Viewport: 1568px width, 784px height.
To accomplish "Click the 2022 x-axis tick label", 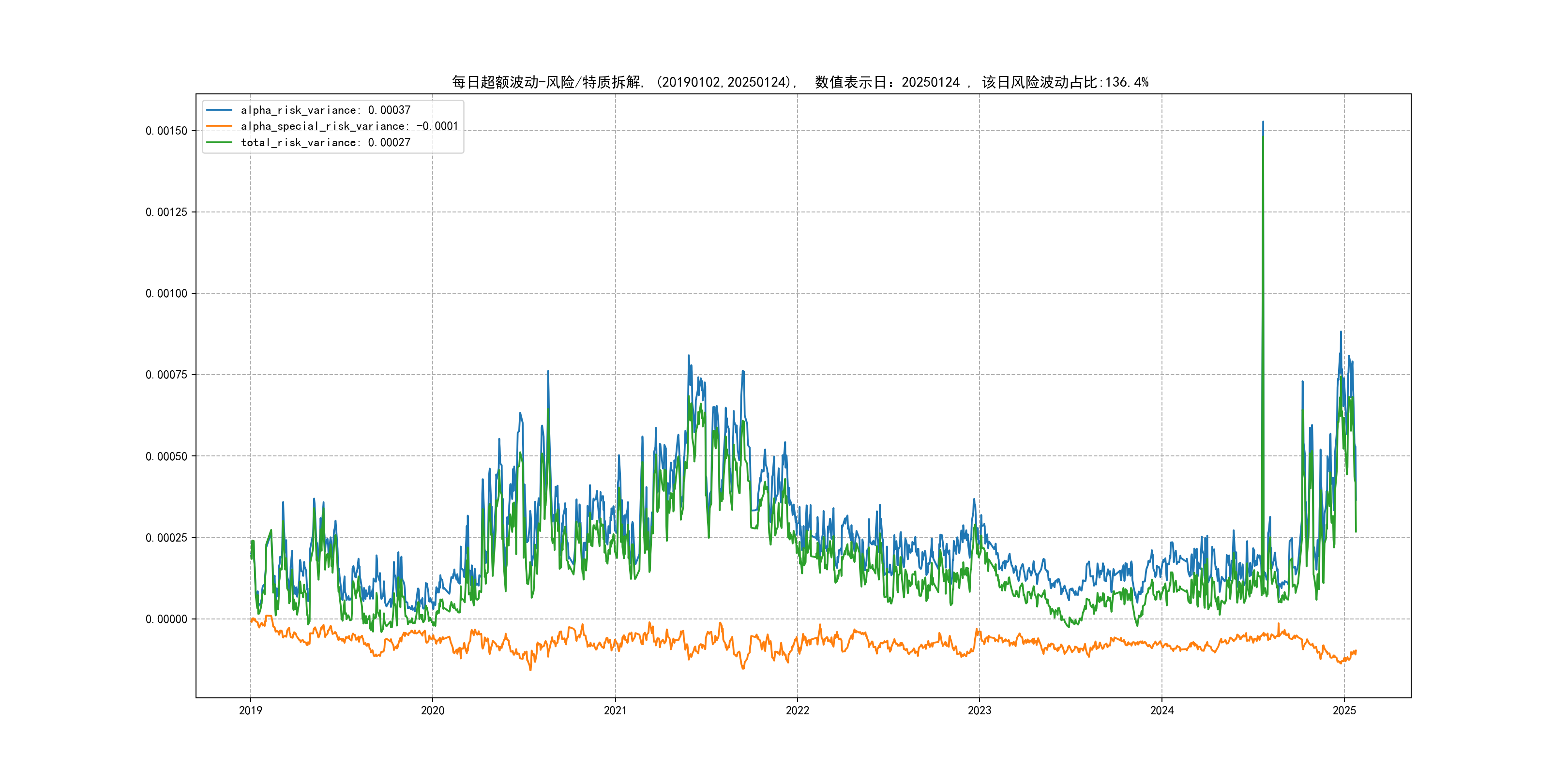I will [x=797, y=710].
